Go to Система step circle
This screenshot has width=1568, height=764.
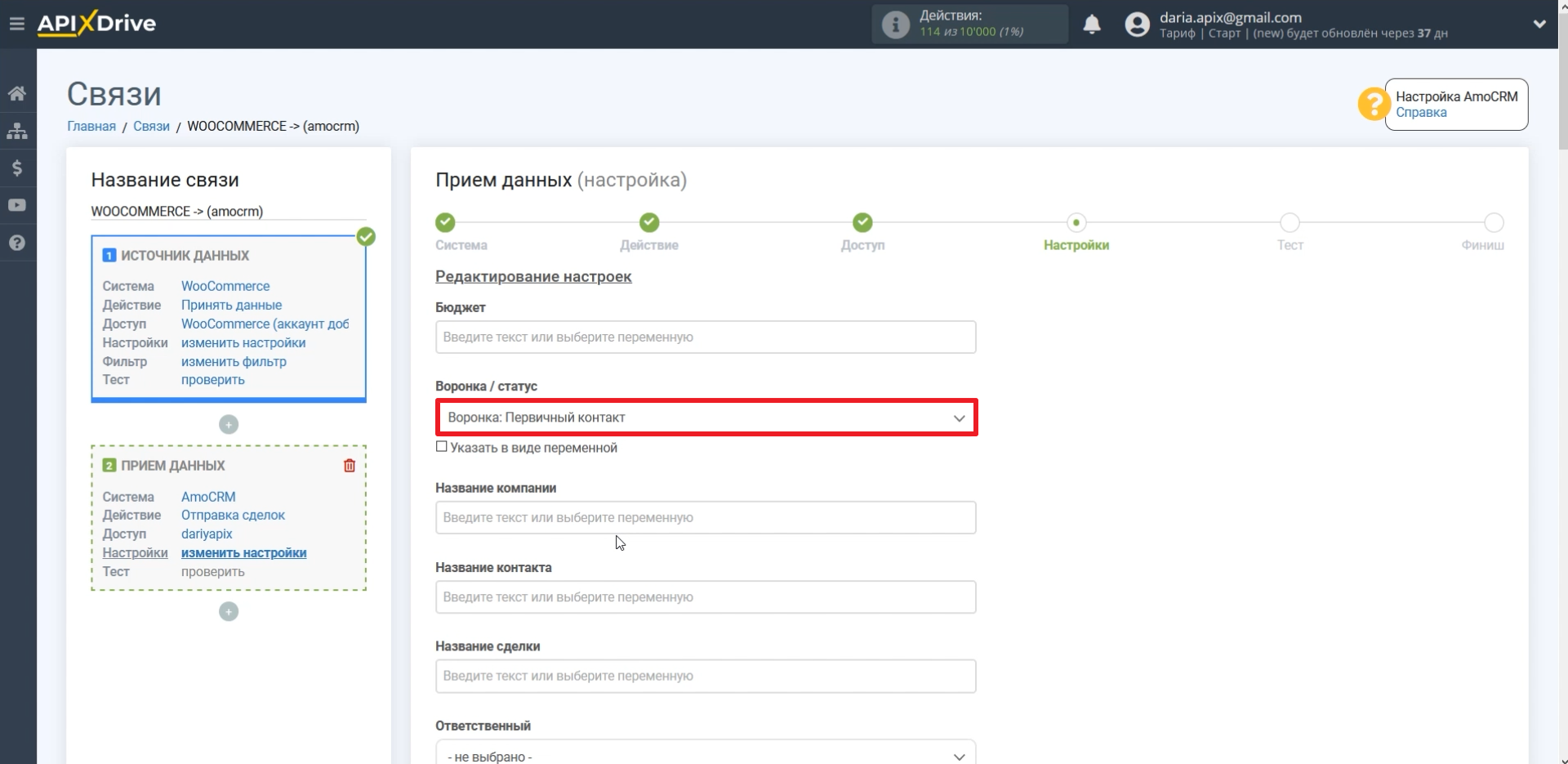coord(445,222)
